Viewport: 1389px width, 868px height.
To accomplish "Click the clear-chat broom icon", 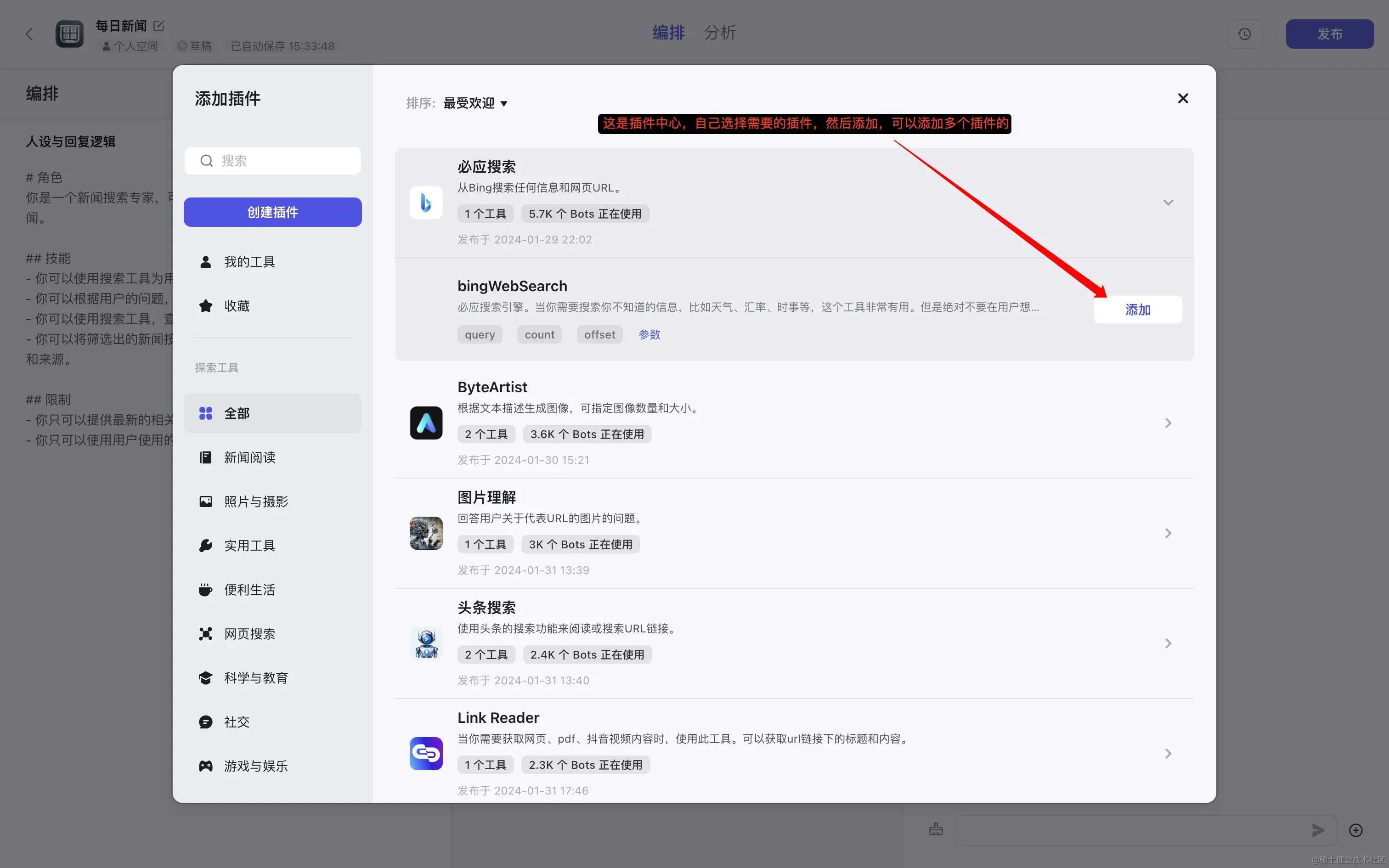I will pos(936,829).
